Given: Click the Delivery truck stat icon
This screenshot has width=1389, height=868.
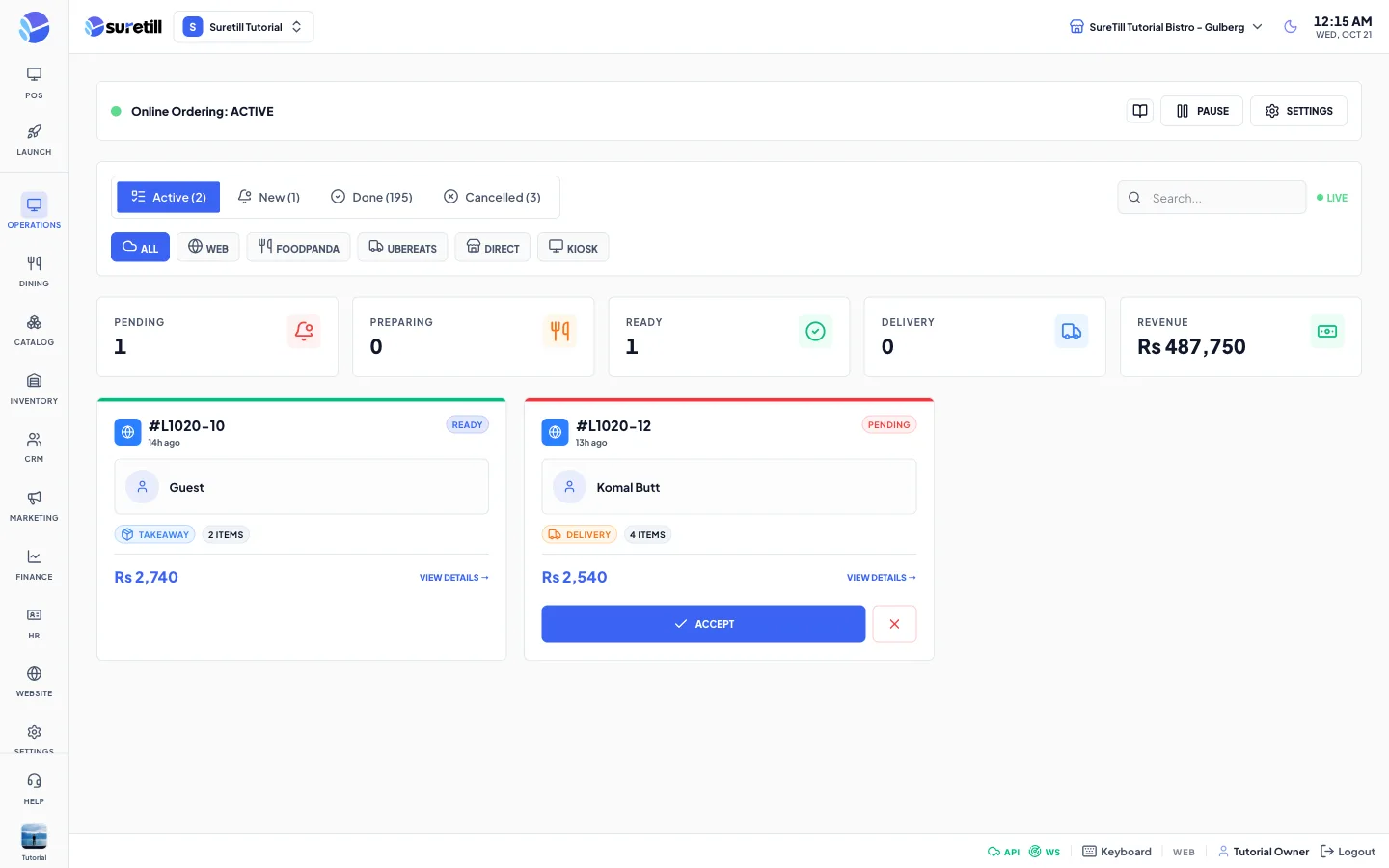Looking at the screenshot, I should tap(1072, 332).
